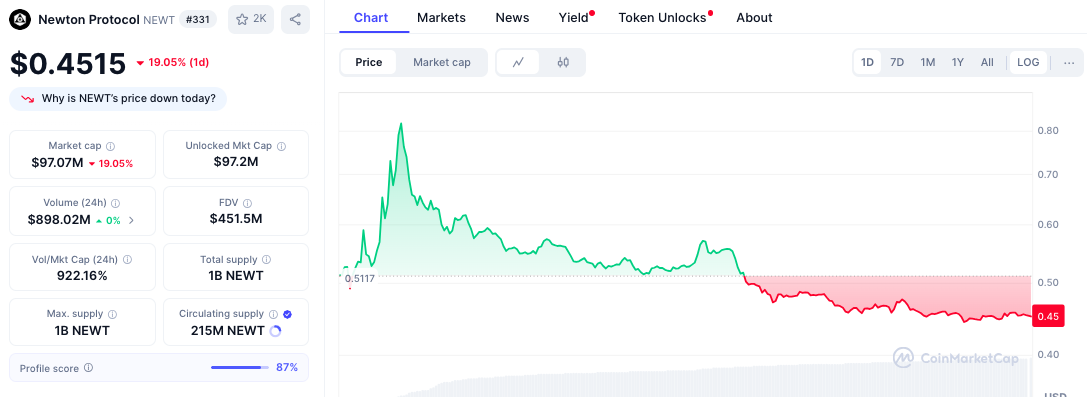Click info icon next to Vol/Mkt Cap (24h)
This screenshot has height=397, width=1087.
(x=127, y=259)
